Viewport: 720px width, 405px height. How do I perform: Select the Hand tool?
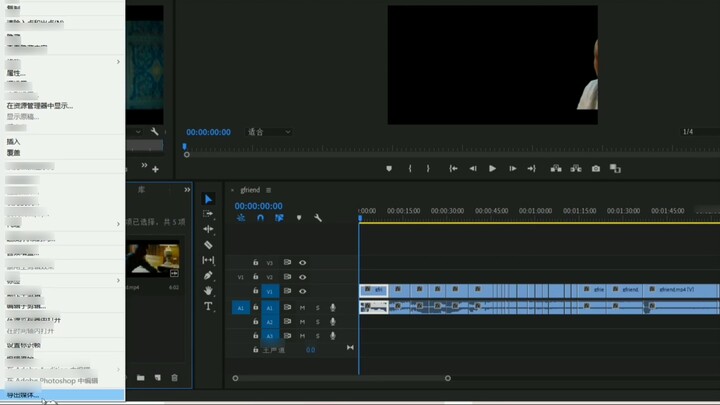[x=208, y=291]
